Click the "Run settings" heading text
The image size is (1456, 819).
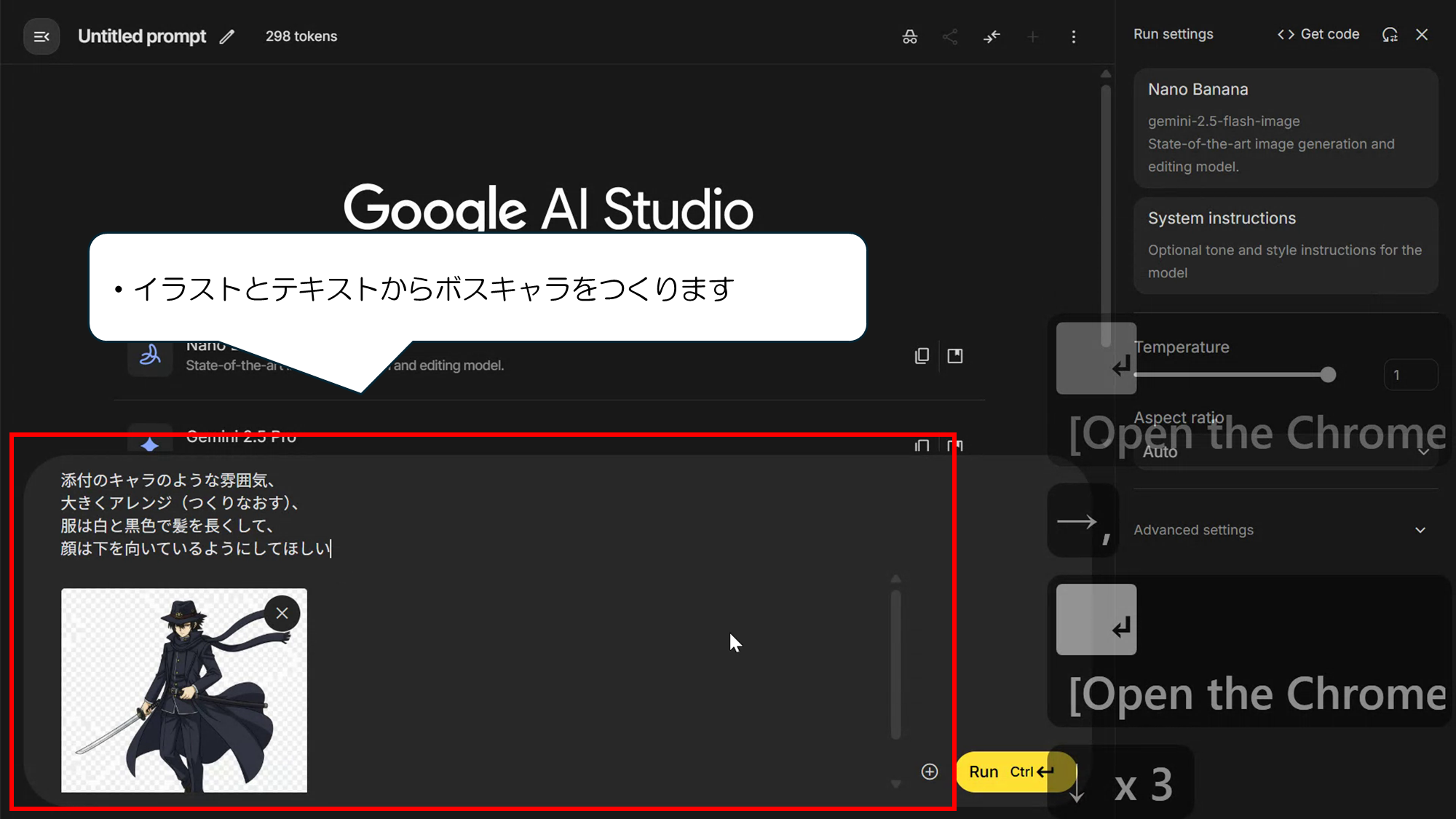pyautogui.click(x=1174, y=34)
